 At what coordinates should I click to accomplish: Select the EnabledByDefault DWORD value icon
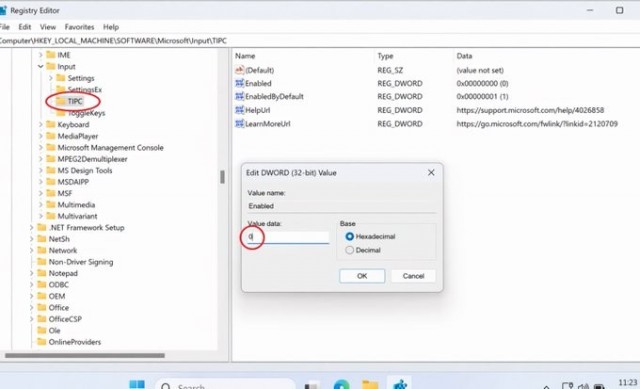click(240, 96)
